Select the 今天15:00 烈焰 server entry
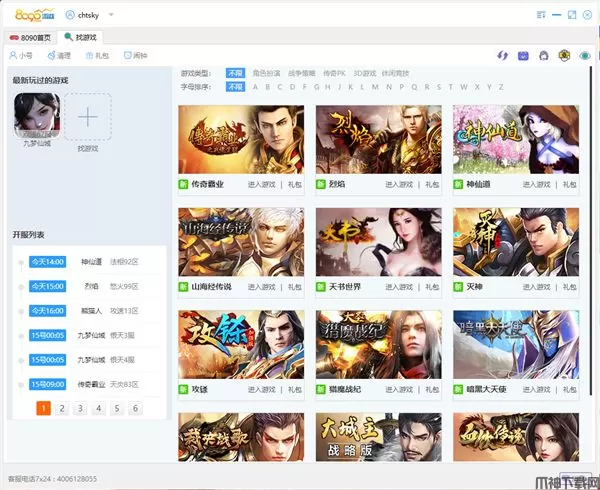 pos(88,287)
